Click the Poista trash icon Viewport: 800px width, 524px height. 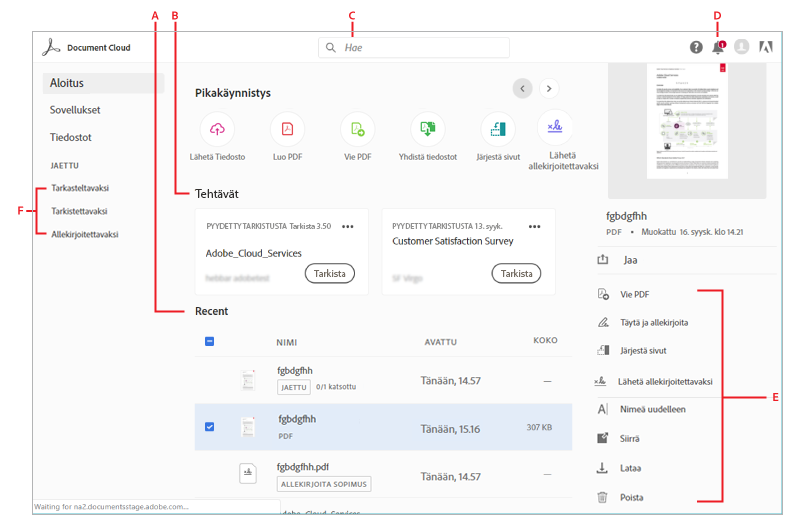pos(602,497)
